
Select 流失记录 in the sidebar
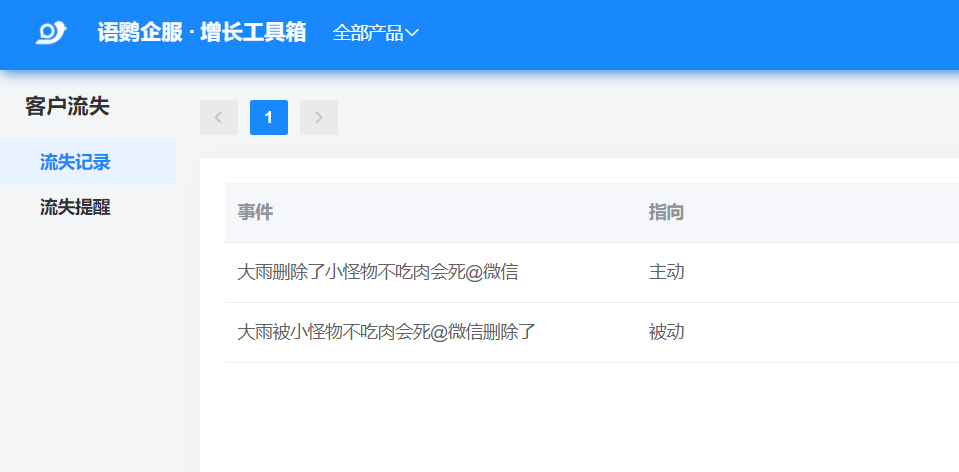(75, 162)
